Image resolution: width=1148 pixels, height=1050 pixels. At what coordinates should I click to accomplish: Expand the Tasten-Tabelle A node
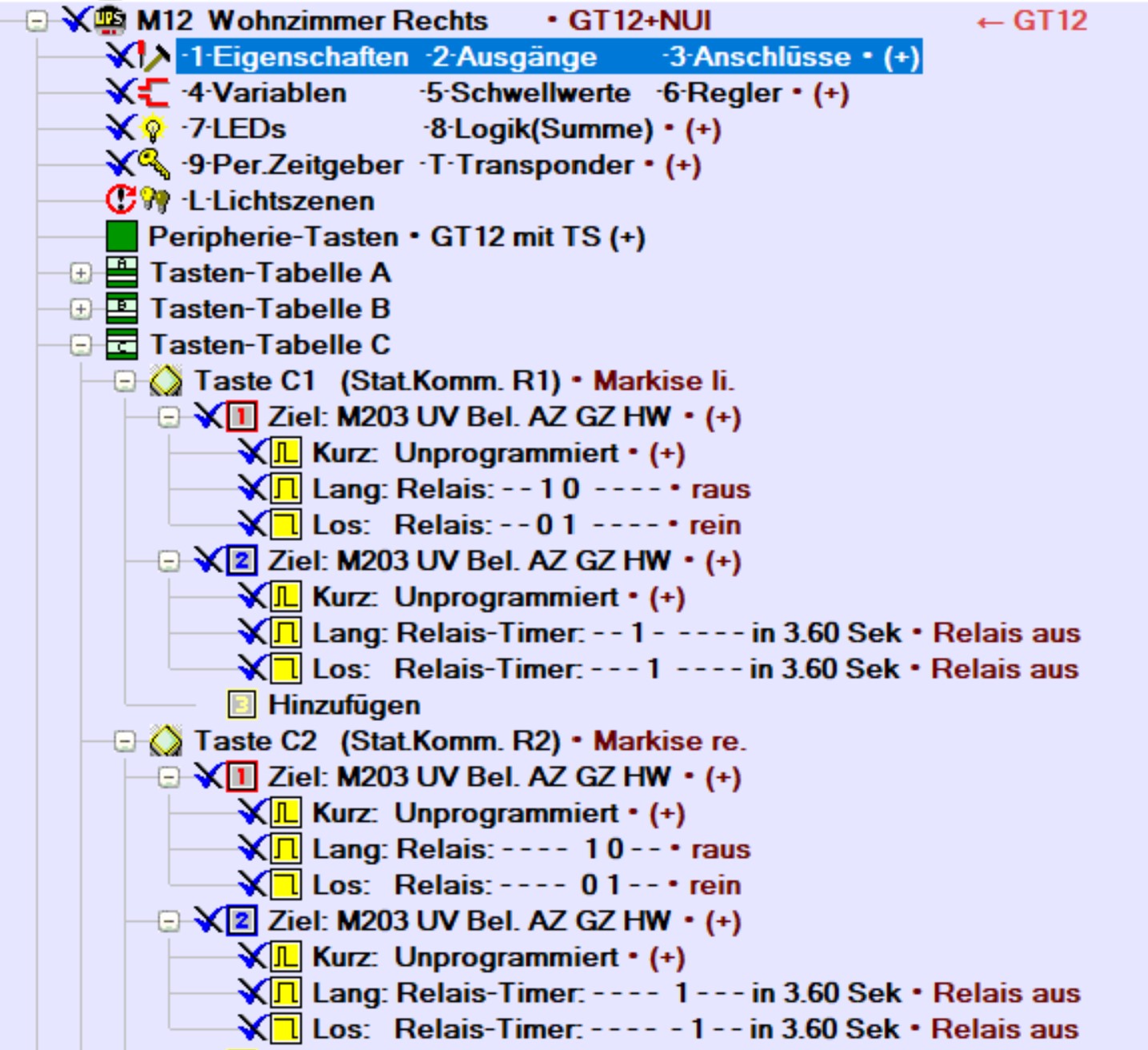(80, 273)
